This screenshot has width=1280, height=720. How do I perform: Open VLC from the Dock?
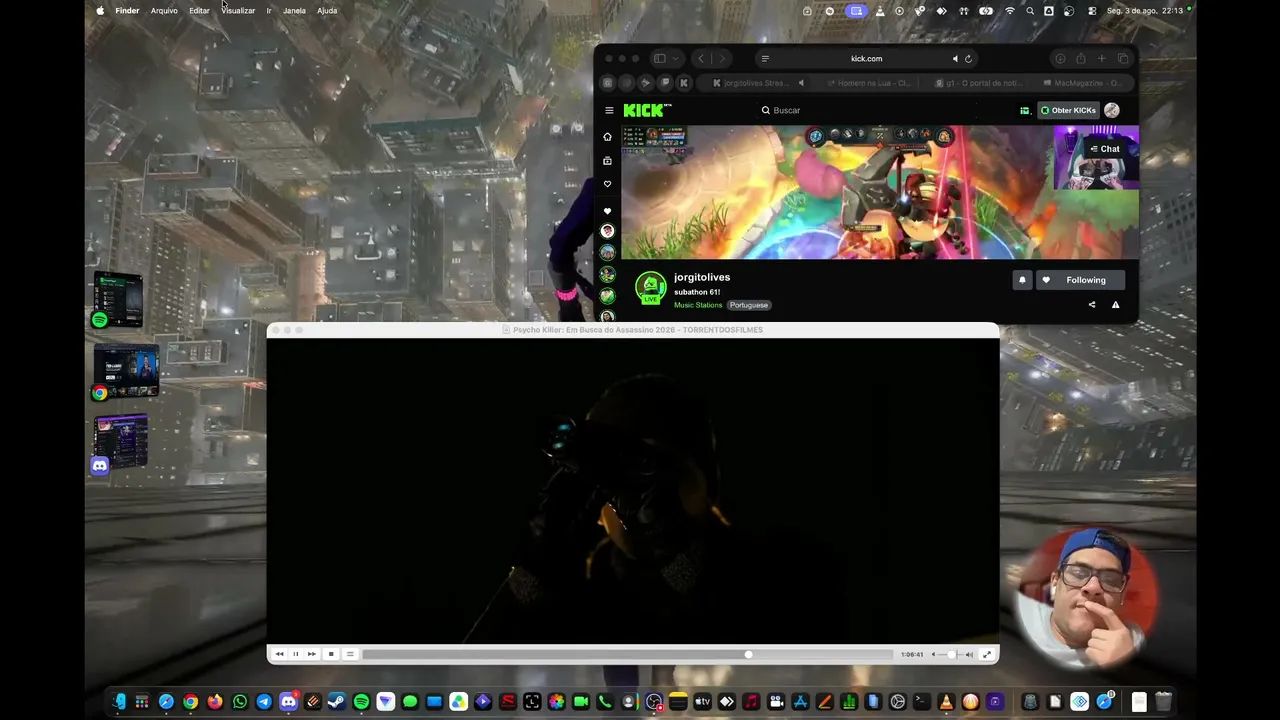(x=946, y=702)
